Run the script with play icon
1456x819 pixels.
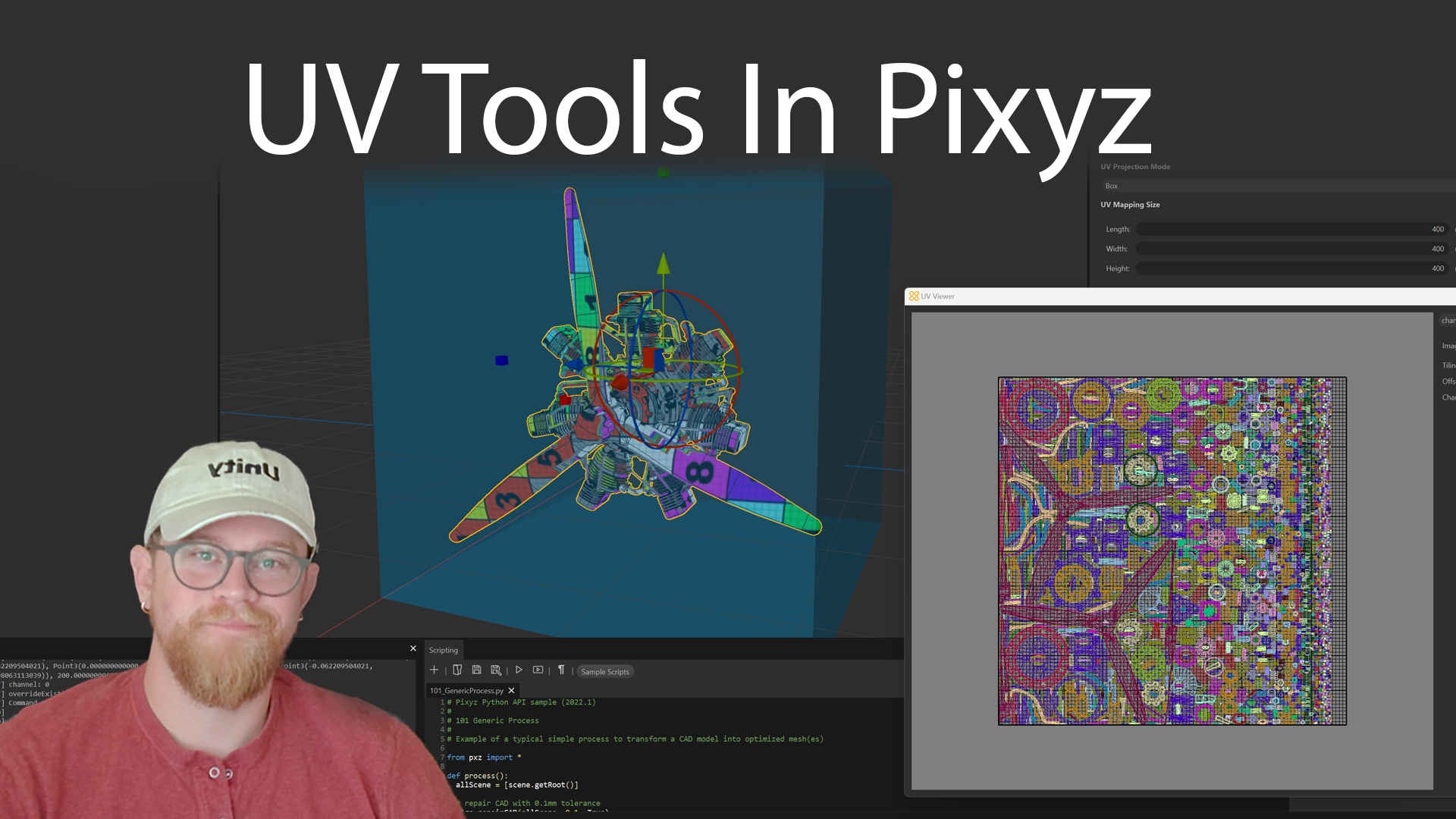[x=519, y=670]
